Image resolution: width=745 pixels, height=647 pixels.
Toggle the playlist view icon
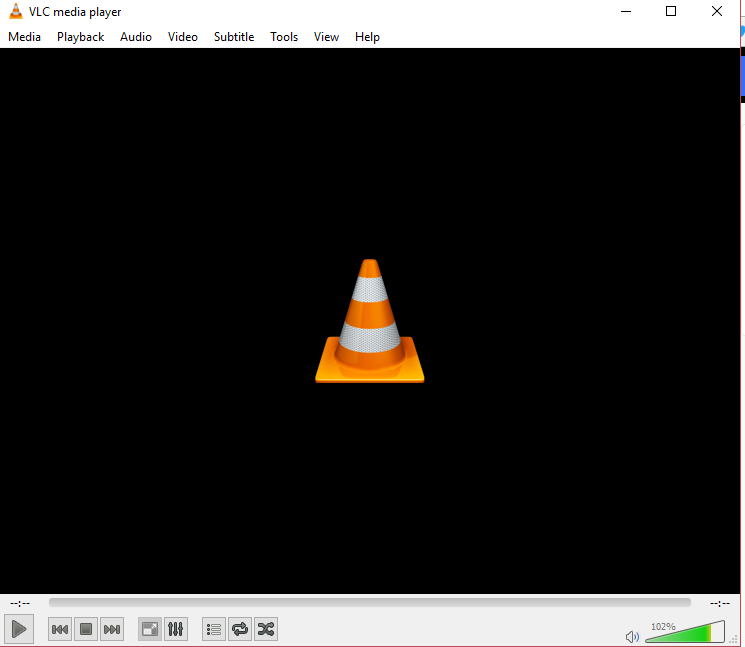214,629
